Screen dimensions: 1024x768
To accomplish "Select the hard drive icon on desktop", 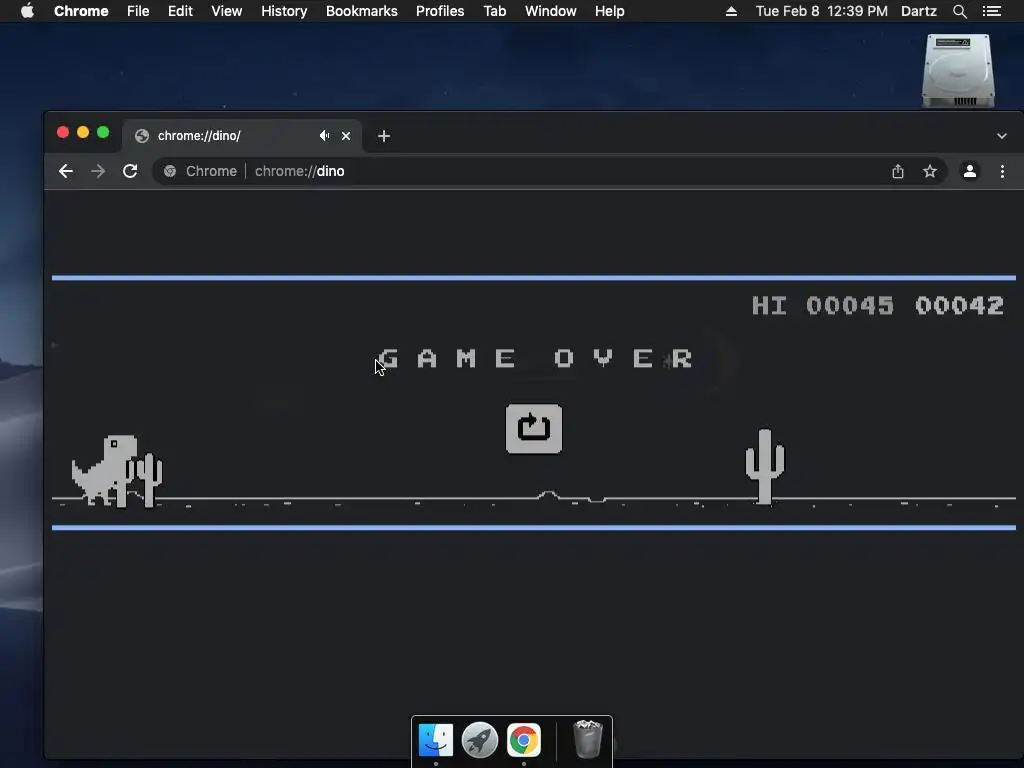I will tap(958, 71).
